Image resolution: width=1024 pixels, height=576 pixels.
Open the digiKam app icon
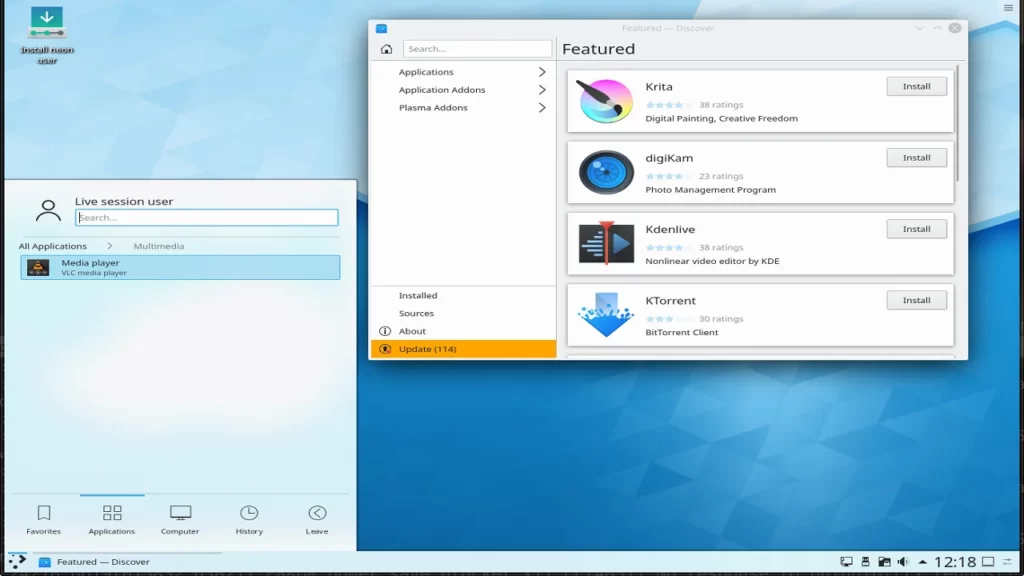(606, 172)
